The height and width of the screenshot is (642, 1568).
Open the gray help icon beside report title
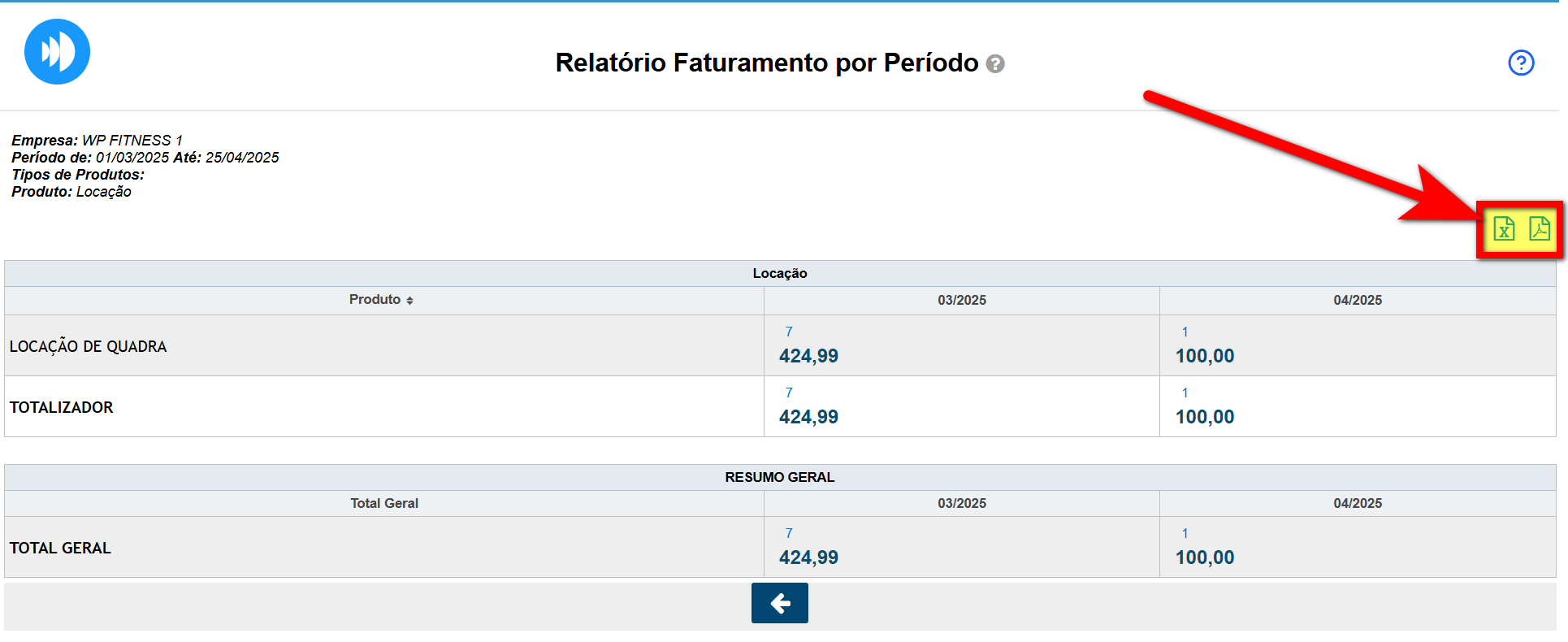click(x=995, y=64)
